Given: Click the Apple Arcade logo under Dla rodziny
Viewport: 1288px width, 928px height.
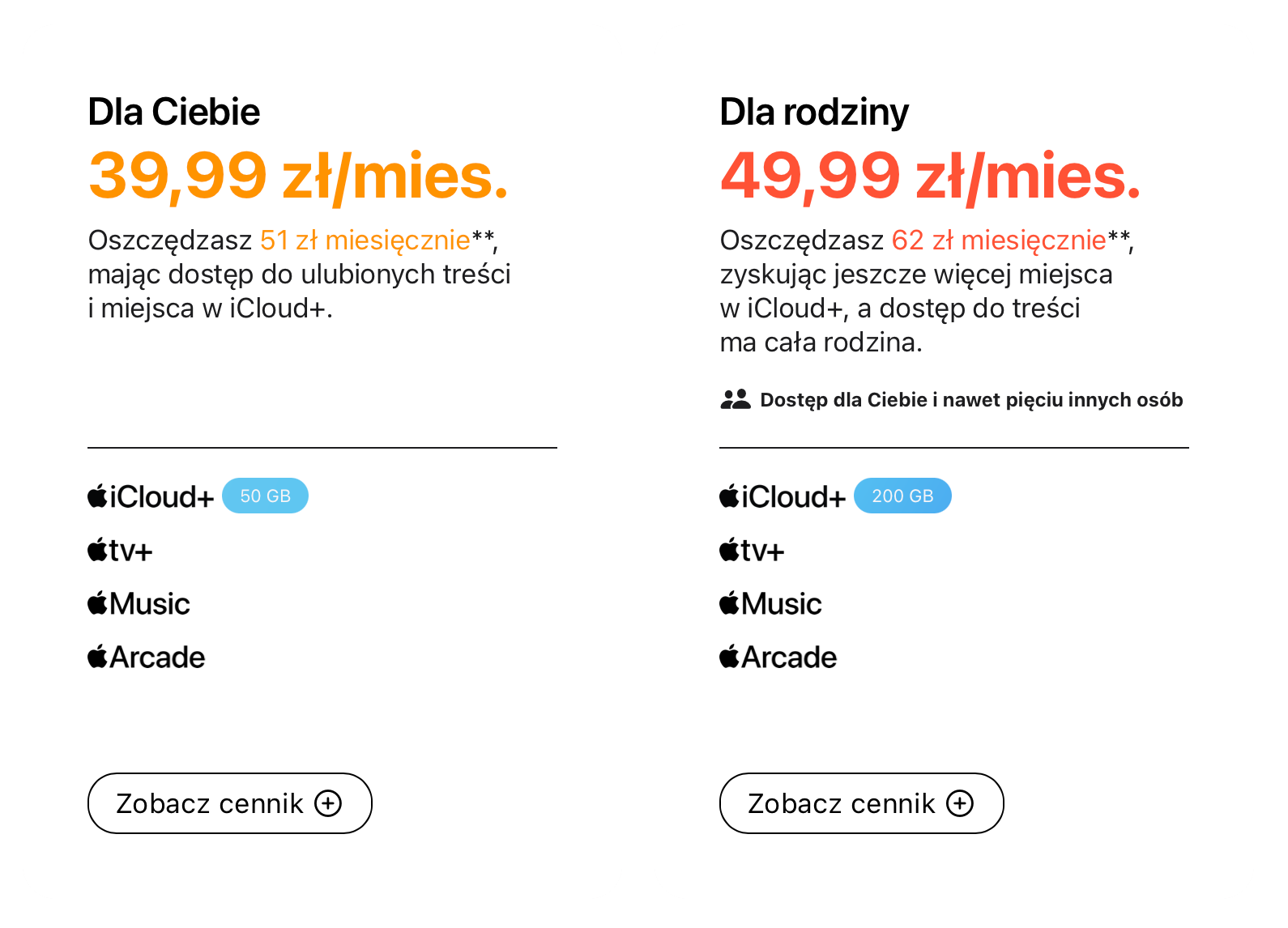Looking at the screenshot, I should [778, 657].
